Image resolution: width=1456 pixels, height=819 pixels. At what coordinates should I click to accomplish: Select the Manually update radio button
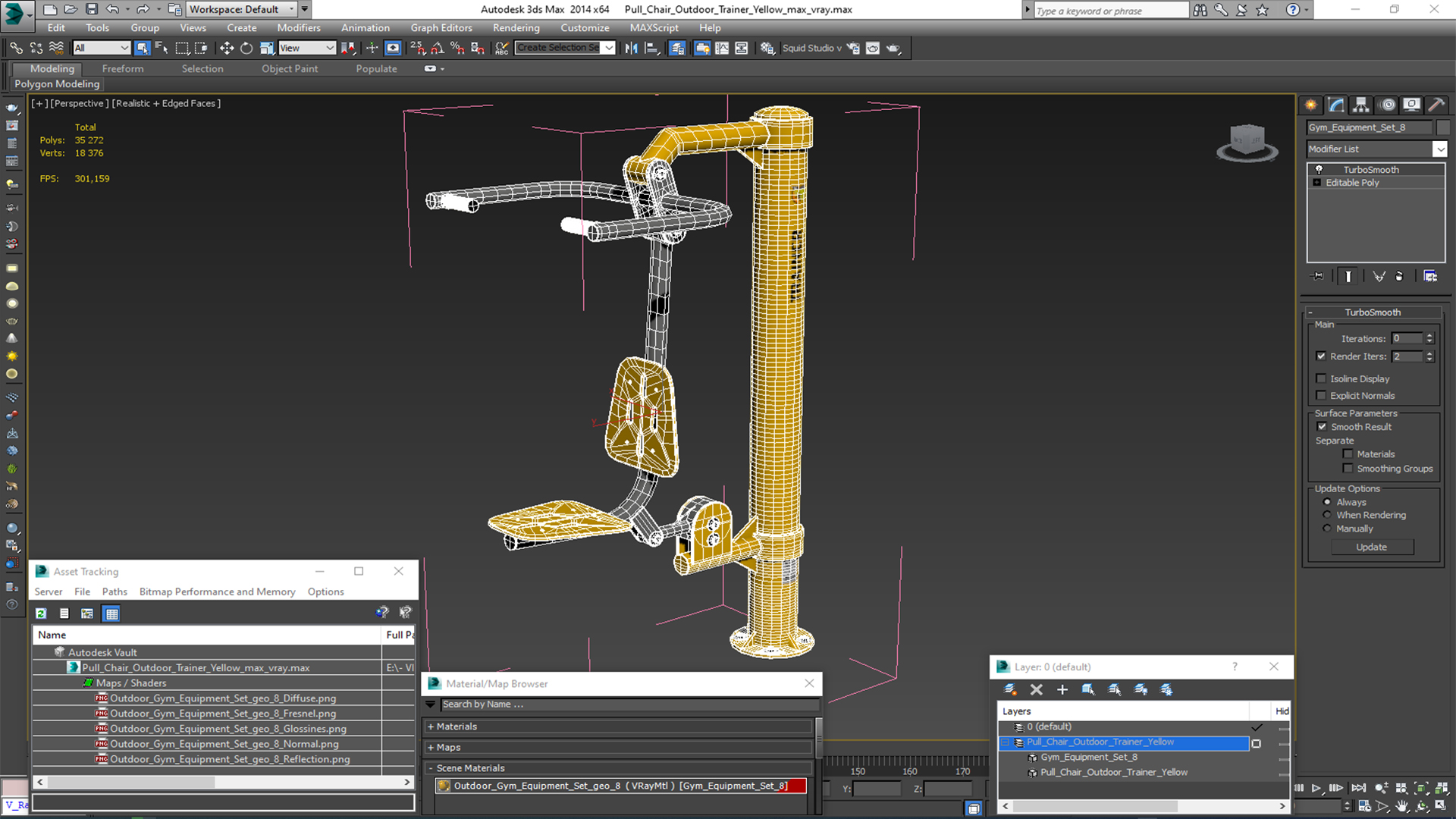tap(1327, 529)
